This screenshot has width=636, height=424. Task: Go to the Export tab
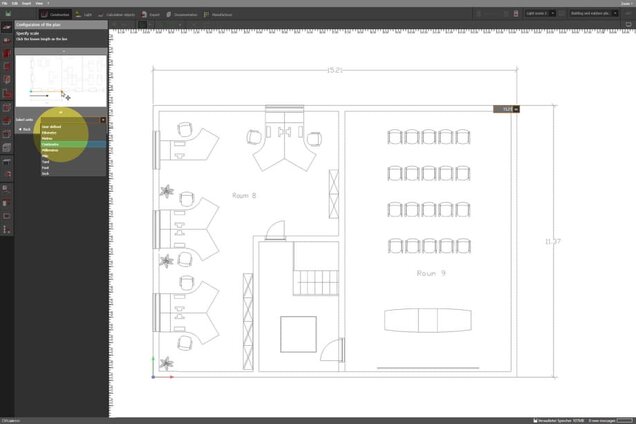point(151,15)
